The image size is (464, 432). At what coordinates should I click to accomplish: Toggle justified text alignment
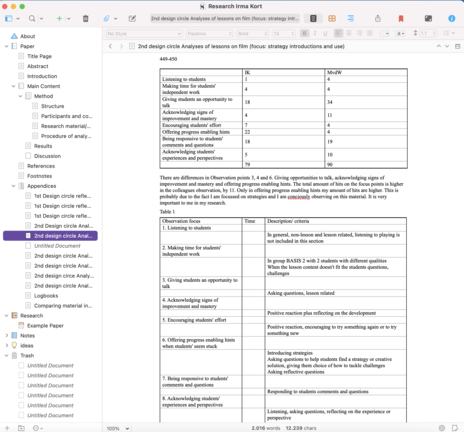tap(370, 33)
